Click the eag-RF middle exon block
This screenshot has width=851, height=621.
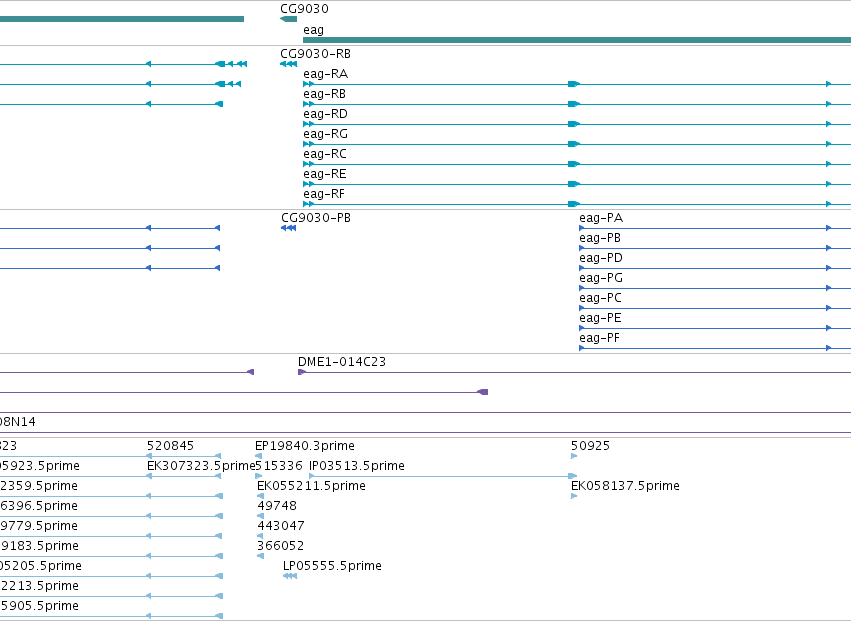coord(574,204)
